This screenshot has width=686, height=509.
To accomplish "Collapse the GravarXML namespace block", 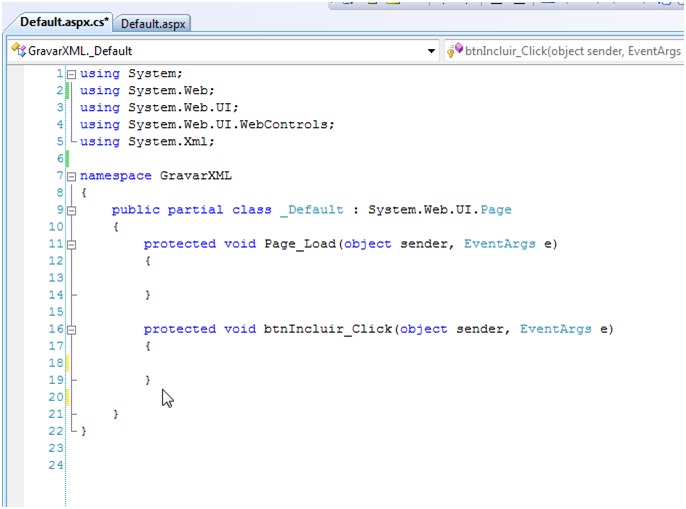I will pyautogui.click(x=71, y=176).
